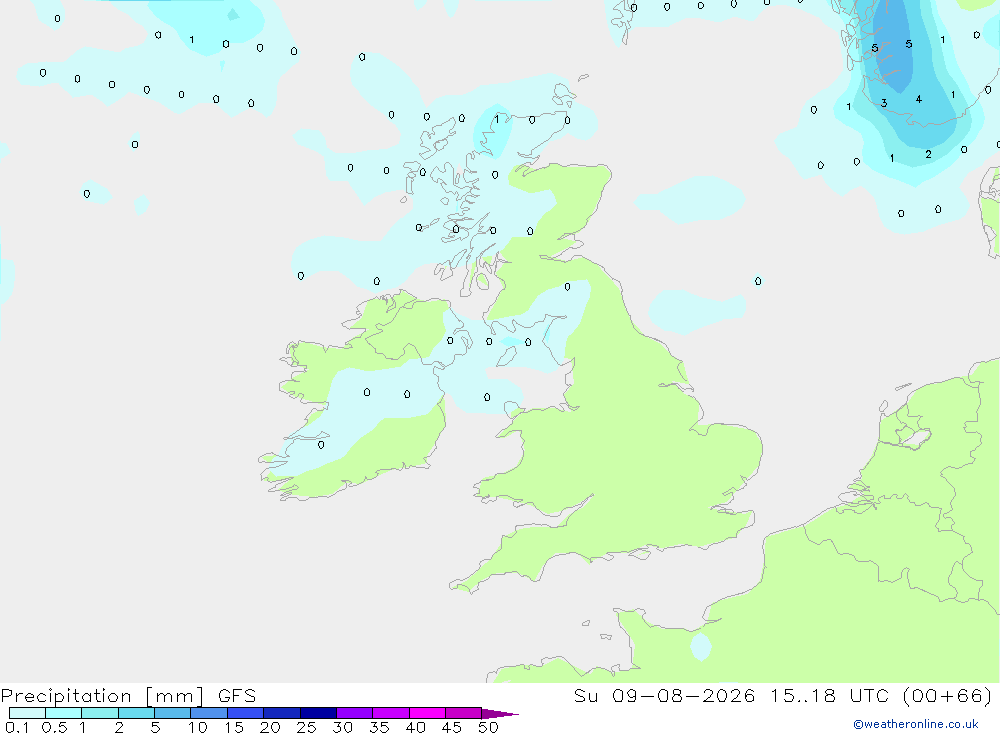
Task: Click the legend label '25'
Action: click(x=306, y=727)
